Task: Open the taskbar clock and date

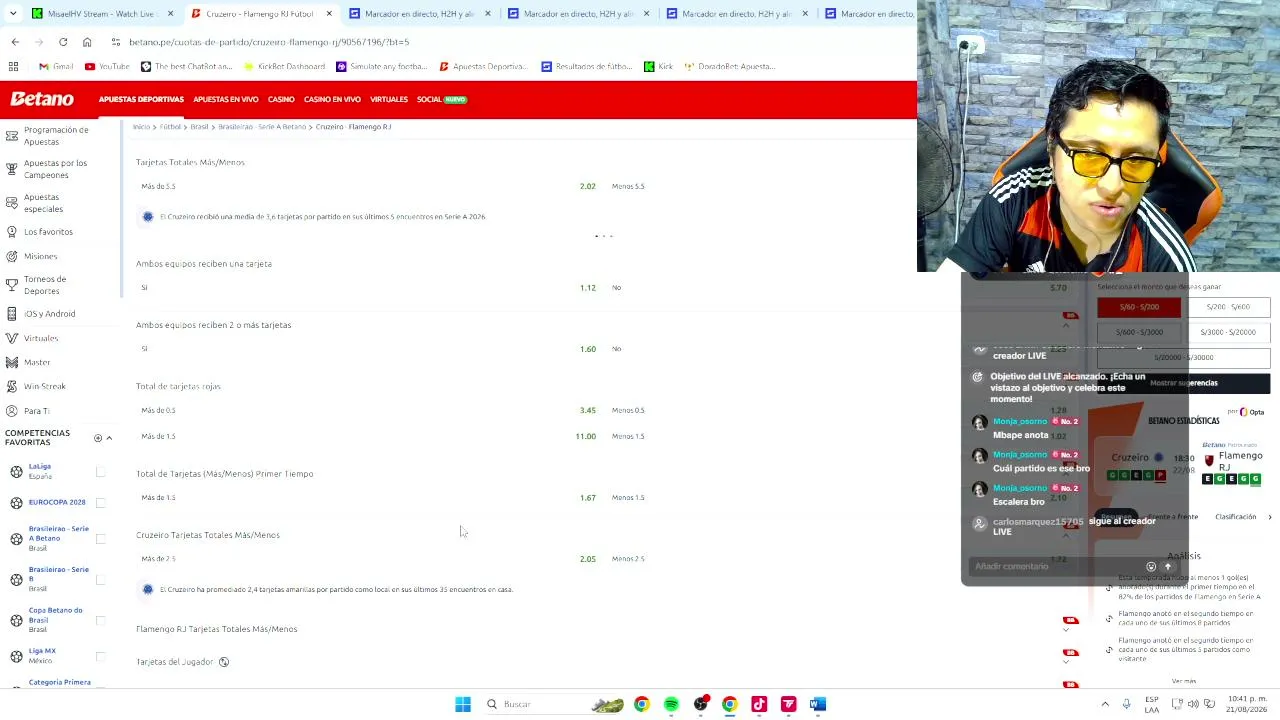Action: [1249, 704]
